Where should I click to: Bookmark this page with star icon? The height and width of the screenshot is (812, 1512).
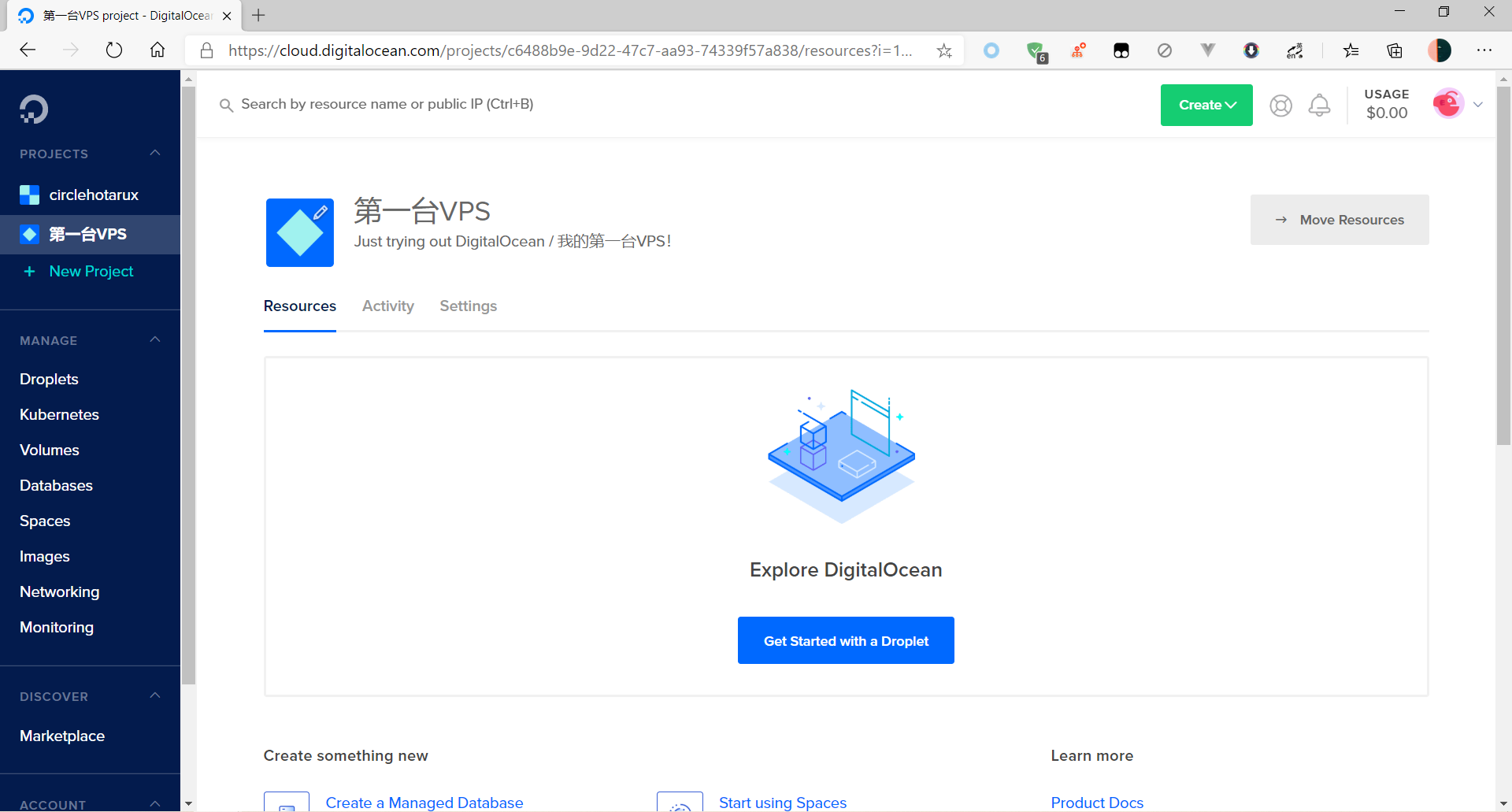click(x=944, y=51)
